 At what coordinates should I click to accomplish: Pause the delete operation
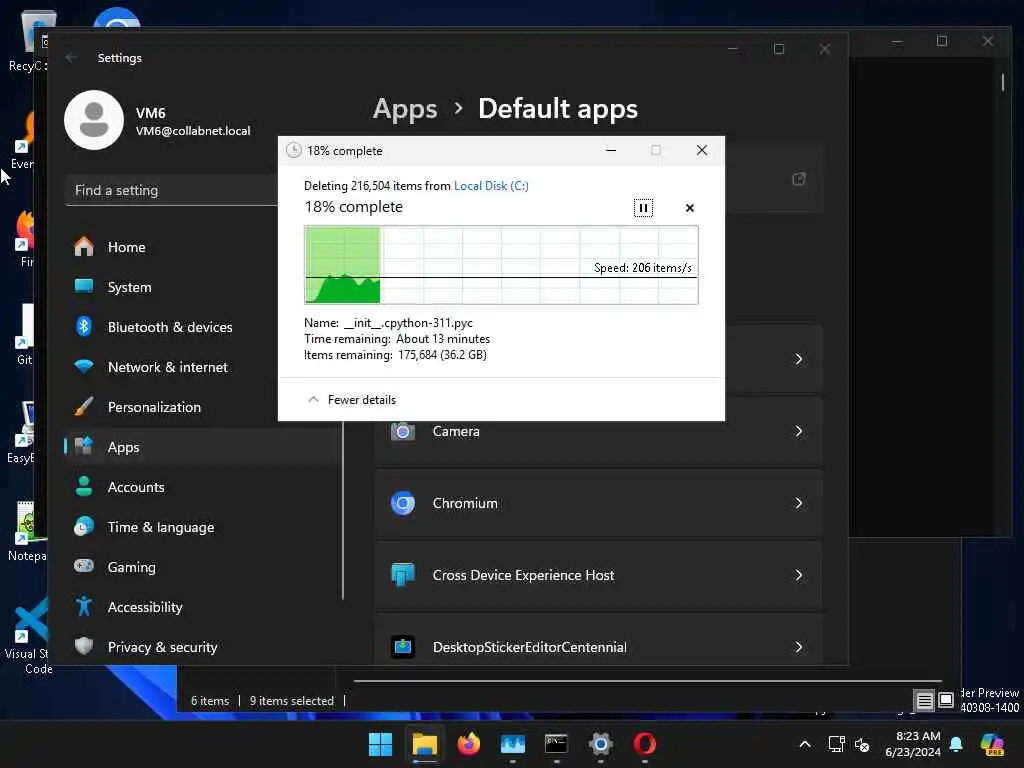click(x=643, y=208)
